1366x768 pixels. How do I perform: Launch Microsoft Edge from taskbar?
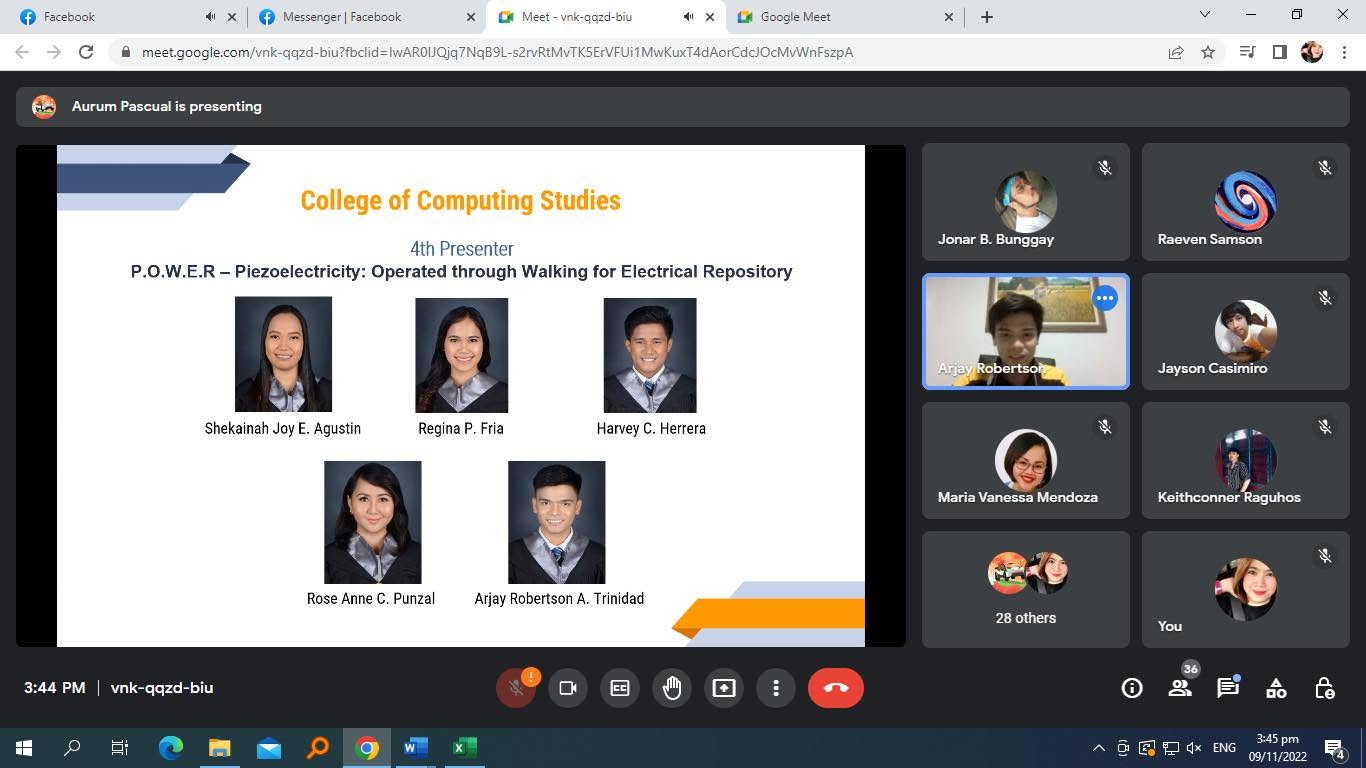171,748
